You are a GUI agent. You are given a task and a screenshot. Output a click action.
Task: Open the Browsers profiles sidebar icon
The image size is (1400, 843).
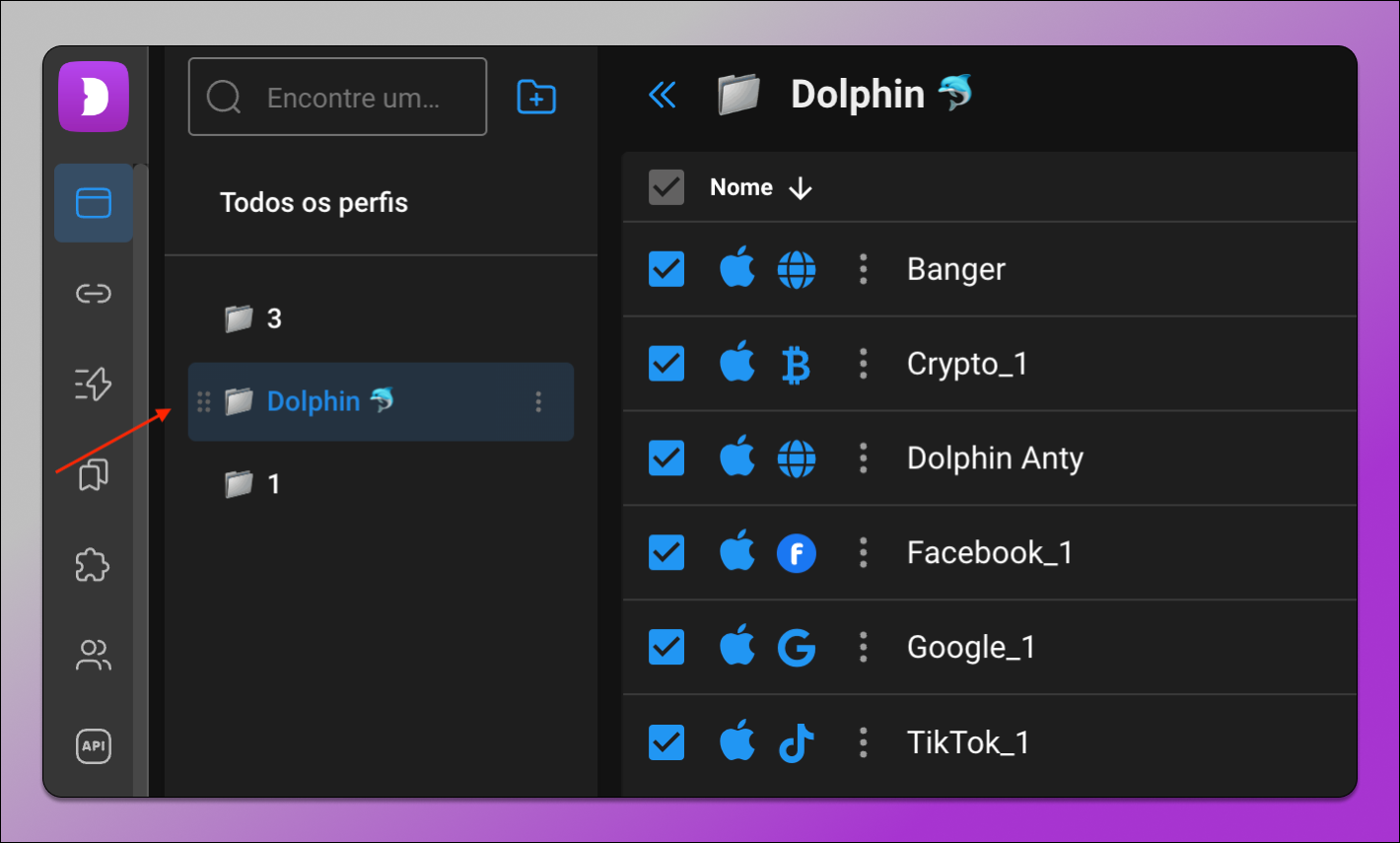[x=94, y=203]
